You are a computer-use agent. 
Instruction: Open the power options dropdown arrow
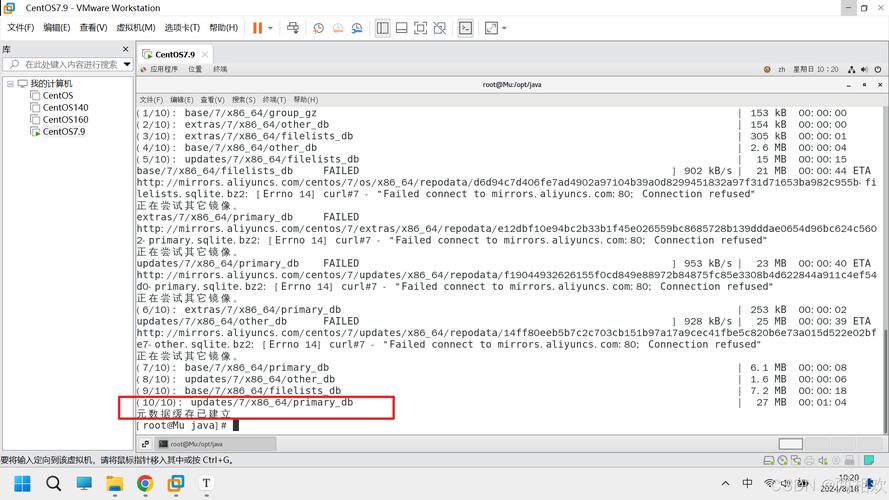point(270,28)
